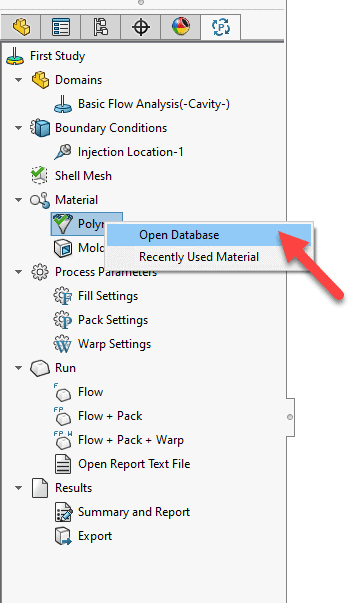Collapse the Domains node
This screenshot has width=360, height=603.
tap(18, 80)
